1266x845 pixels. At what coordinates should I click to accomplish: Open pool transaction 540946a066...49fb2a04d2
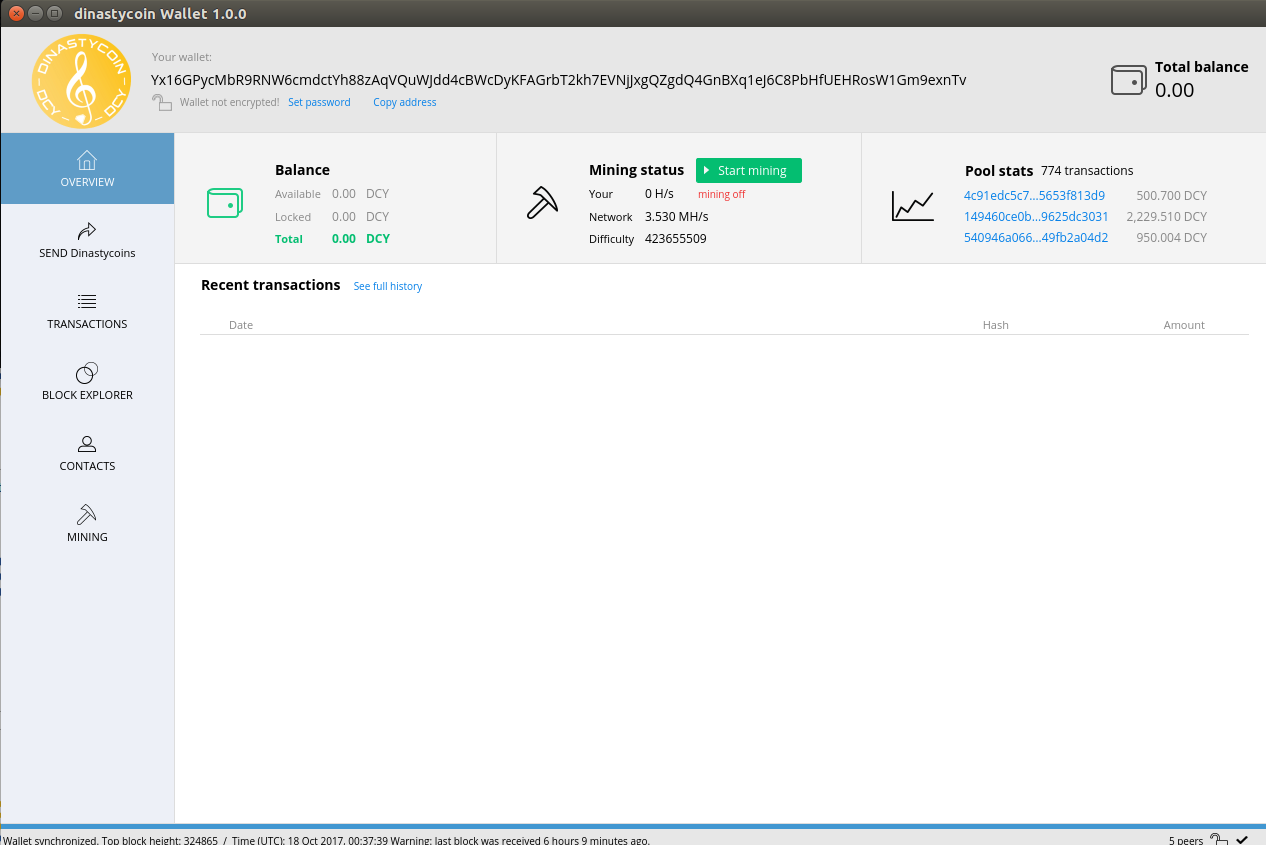pos(1036,238)
